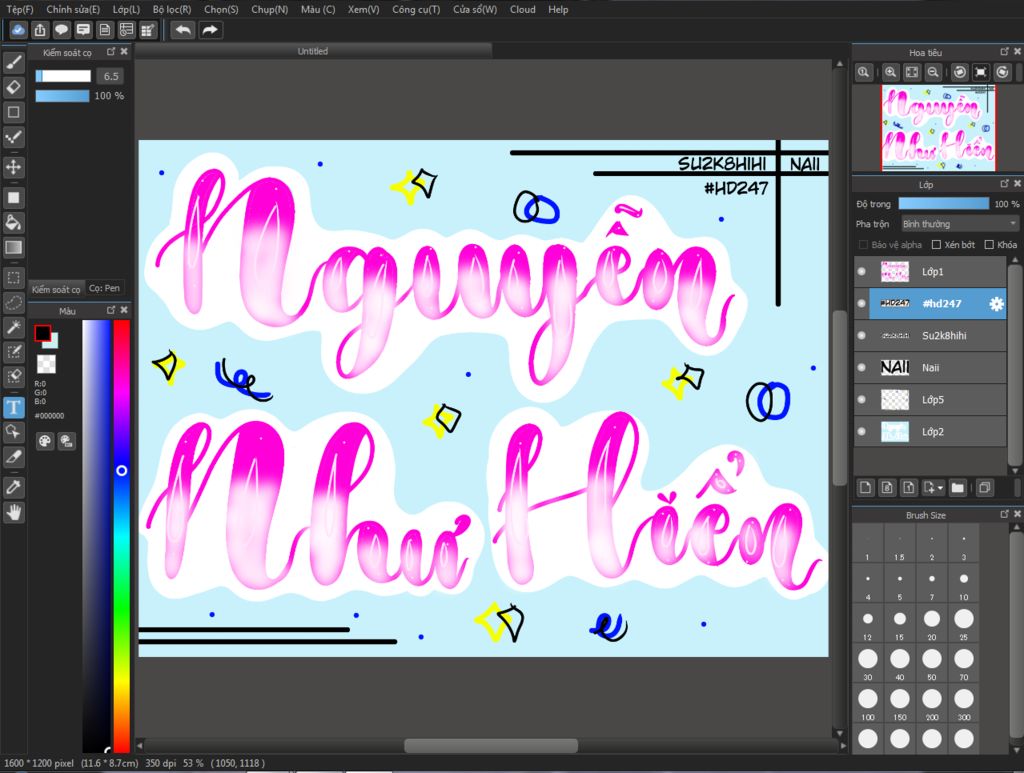The height and width of the screenshot is (773, 1024).
Task: Click the rotate-right icon in Hoa tiêu panel
Action: click(x=1002, y=72)
